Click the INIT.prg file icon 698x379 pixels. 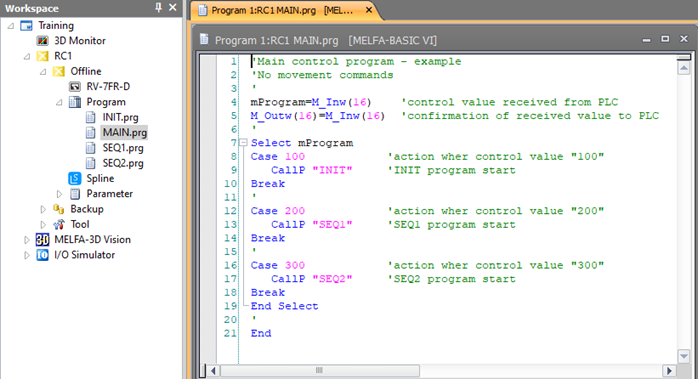[91, 117]
